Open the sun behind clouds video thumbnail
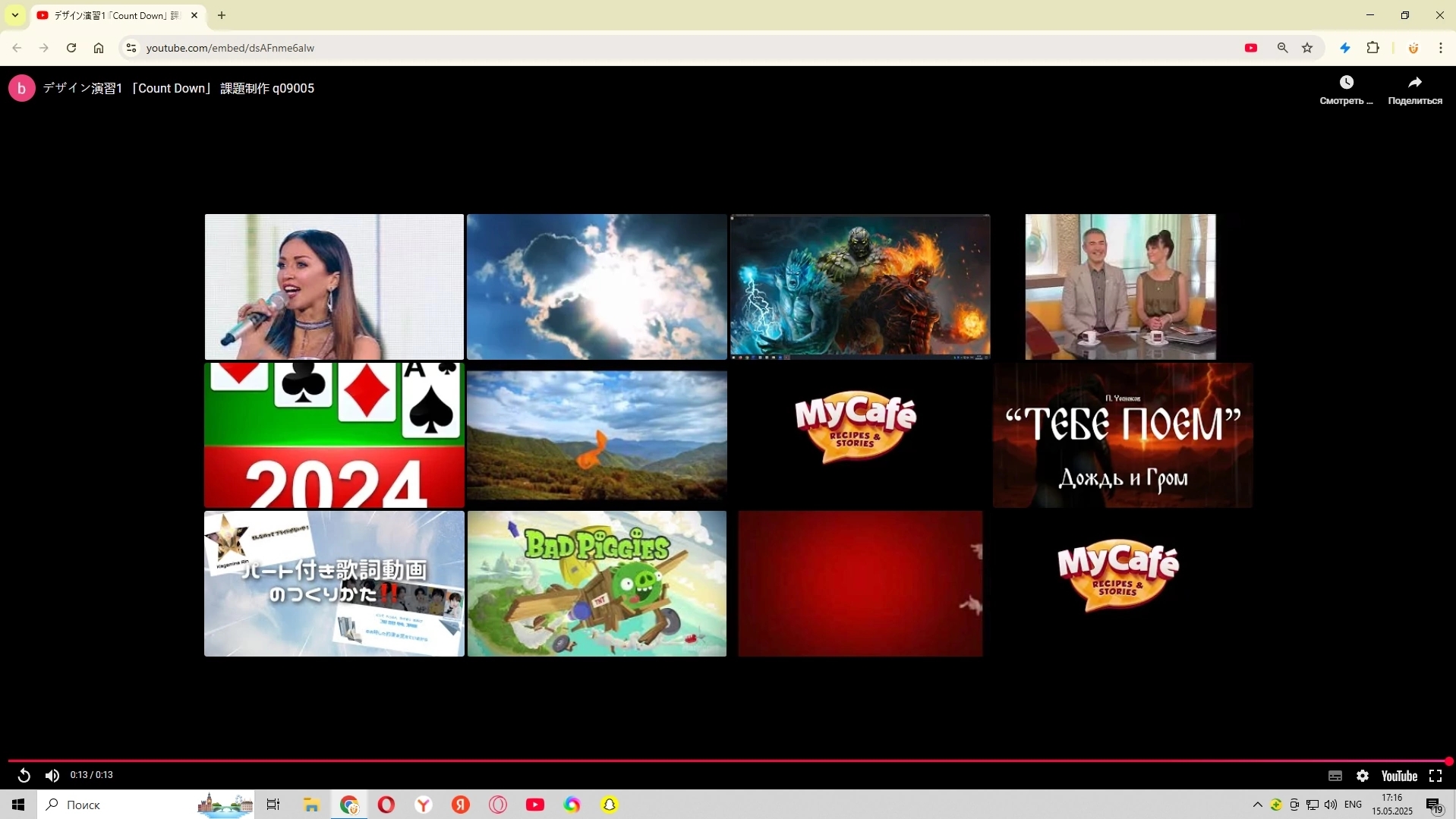This screenshot has height=819, width=1456. pos(597,287)
